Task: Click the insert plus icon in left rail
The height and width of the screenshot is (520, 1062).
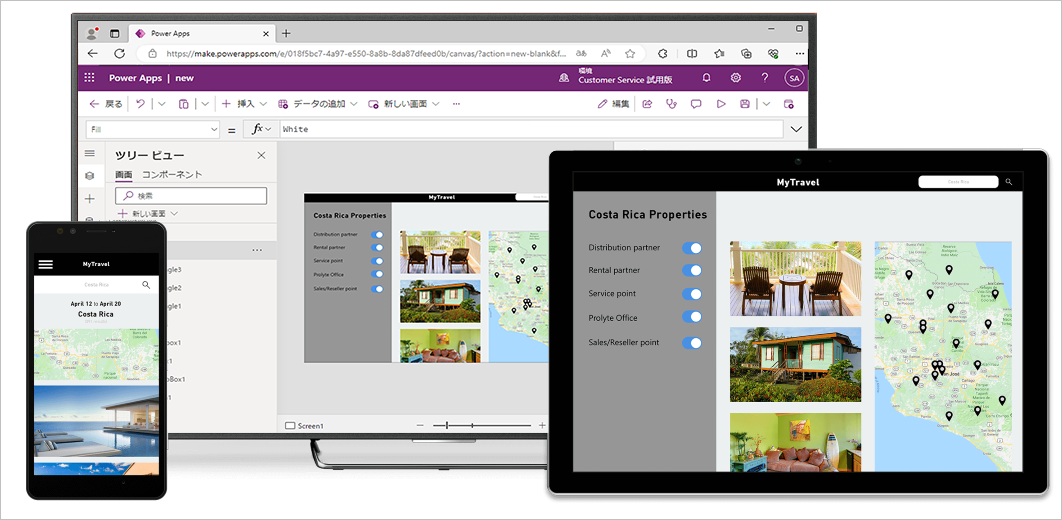Action: pyautogui.click(x=89, y=199)
